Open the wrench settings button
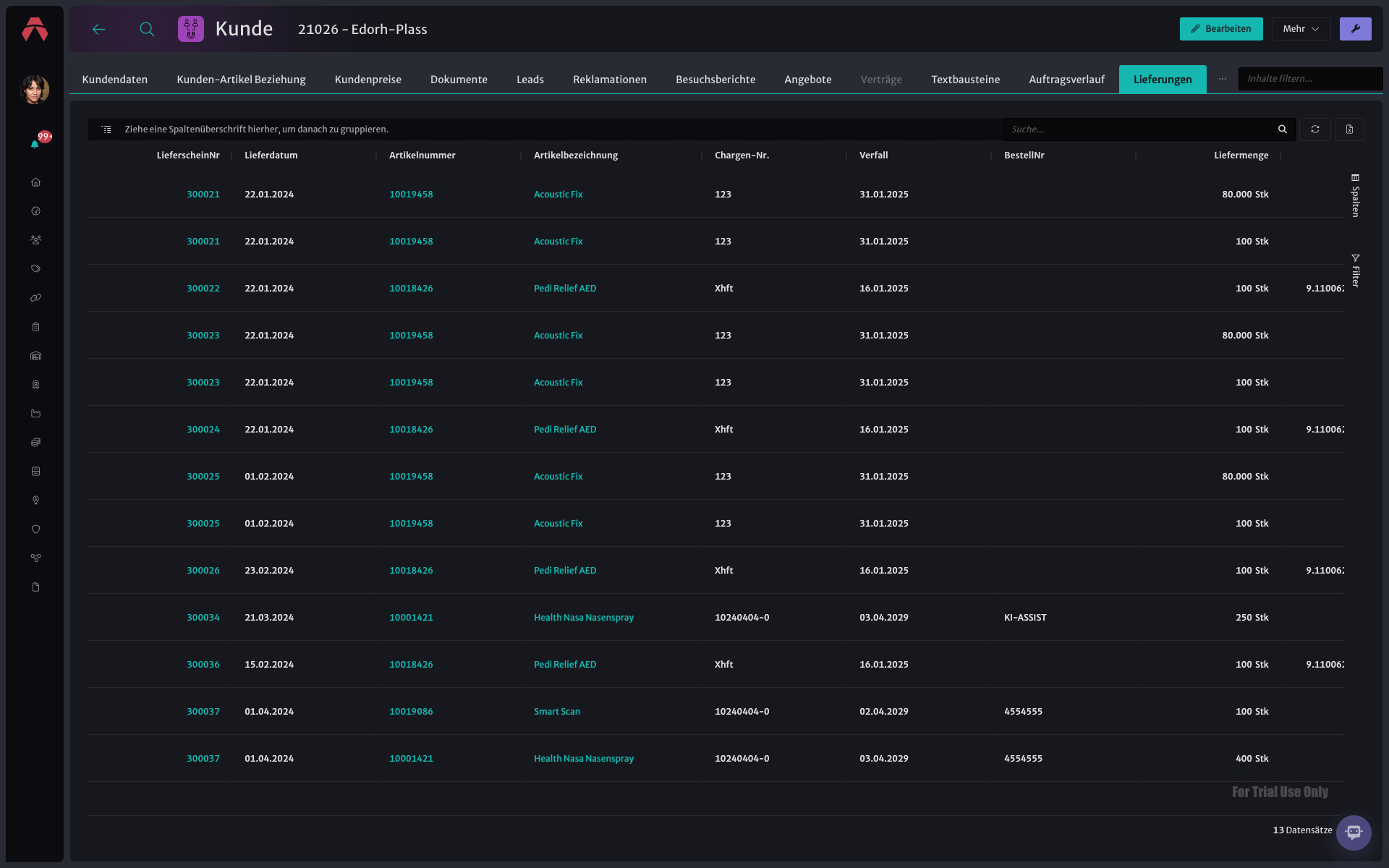 point(1355,29)
